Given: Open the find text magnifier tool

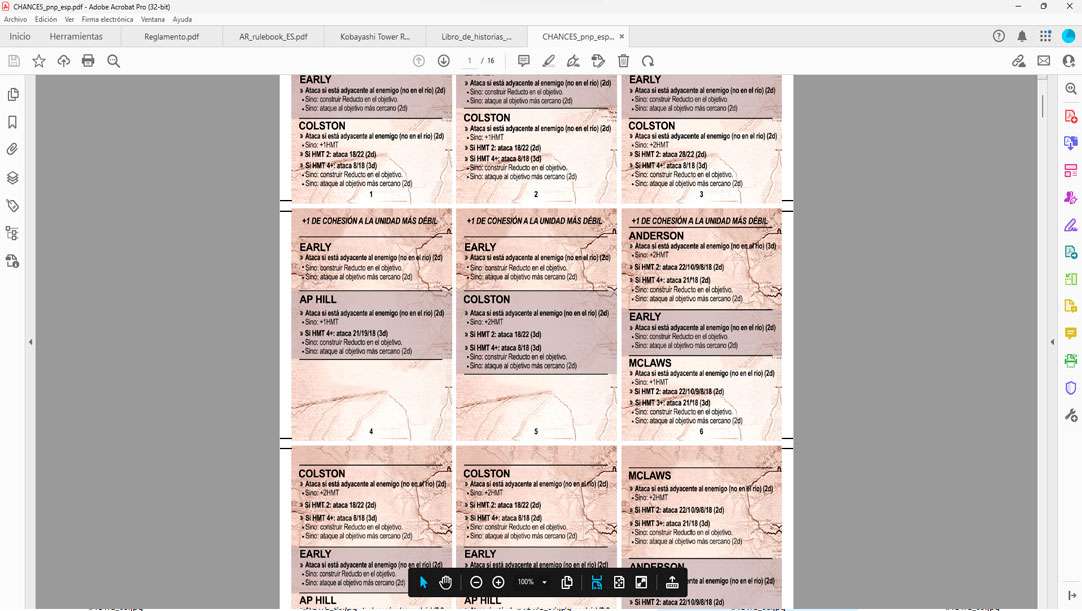Looking at the screenshot, I should click(114, 61).
